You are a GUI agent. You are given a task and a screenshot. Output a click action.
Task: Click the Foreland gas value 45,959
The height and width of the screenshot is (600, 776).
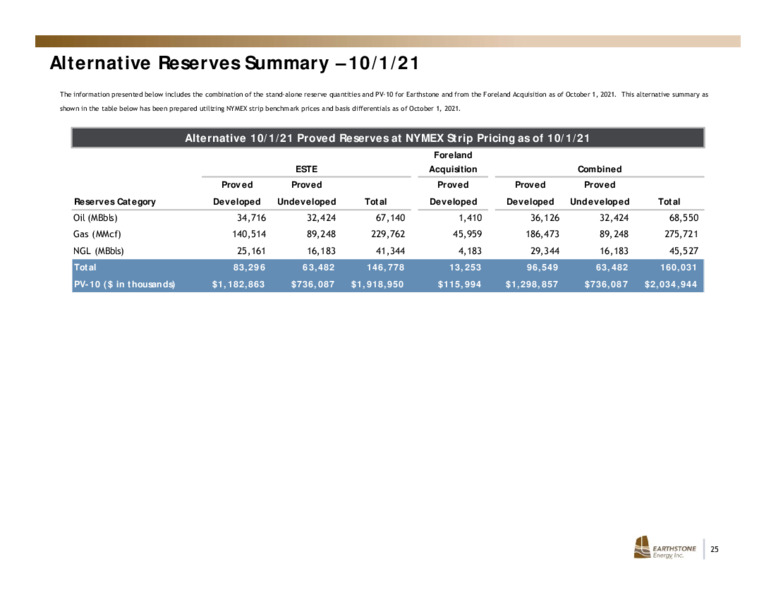[x=467, y=234]
